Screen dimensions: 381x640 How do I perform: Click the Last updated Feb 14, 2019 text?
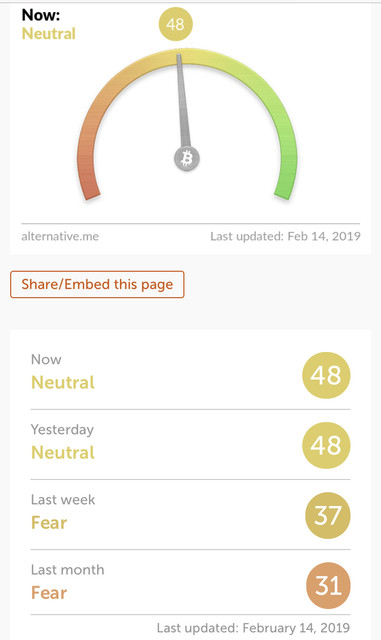[x=285, y=236]
